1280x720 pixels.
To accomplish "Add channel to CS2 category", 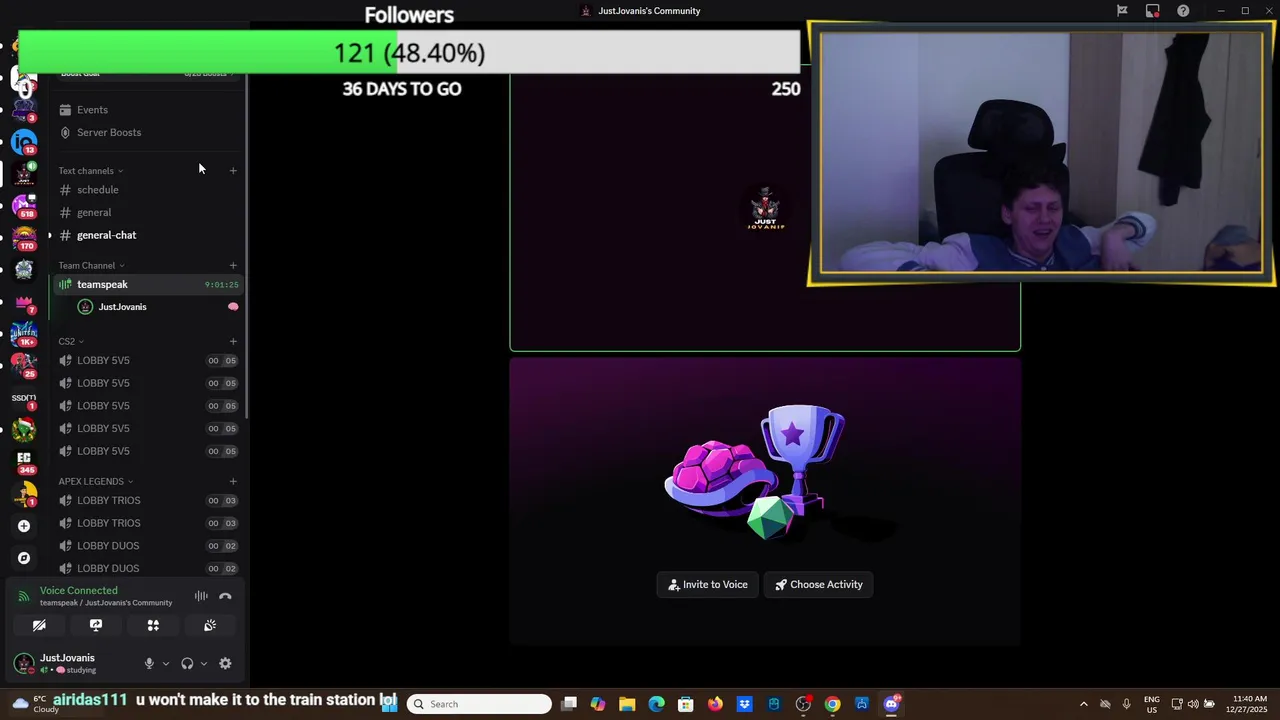I will (233, 341).
